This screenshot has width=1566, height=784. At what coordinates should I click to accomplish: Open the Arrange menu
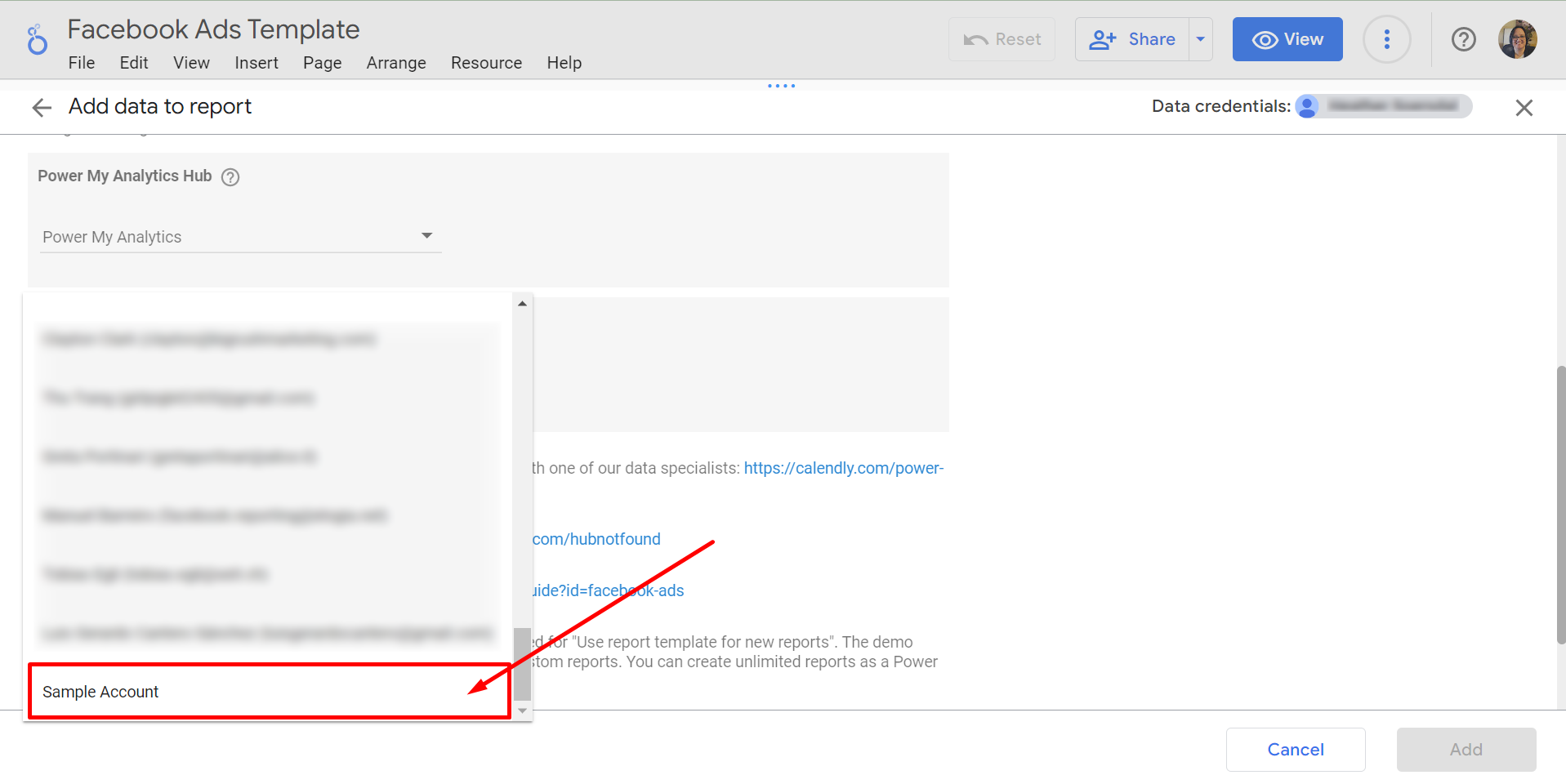pyautogui.click(x=396, y=63)
